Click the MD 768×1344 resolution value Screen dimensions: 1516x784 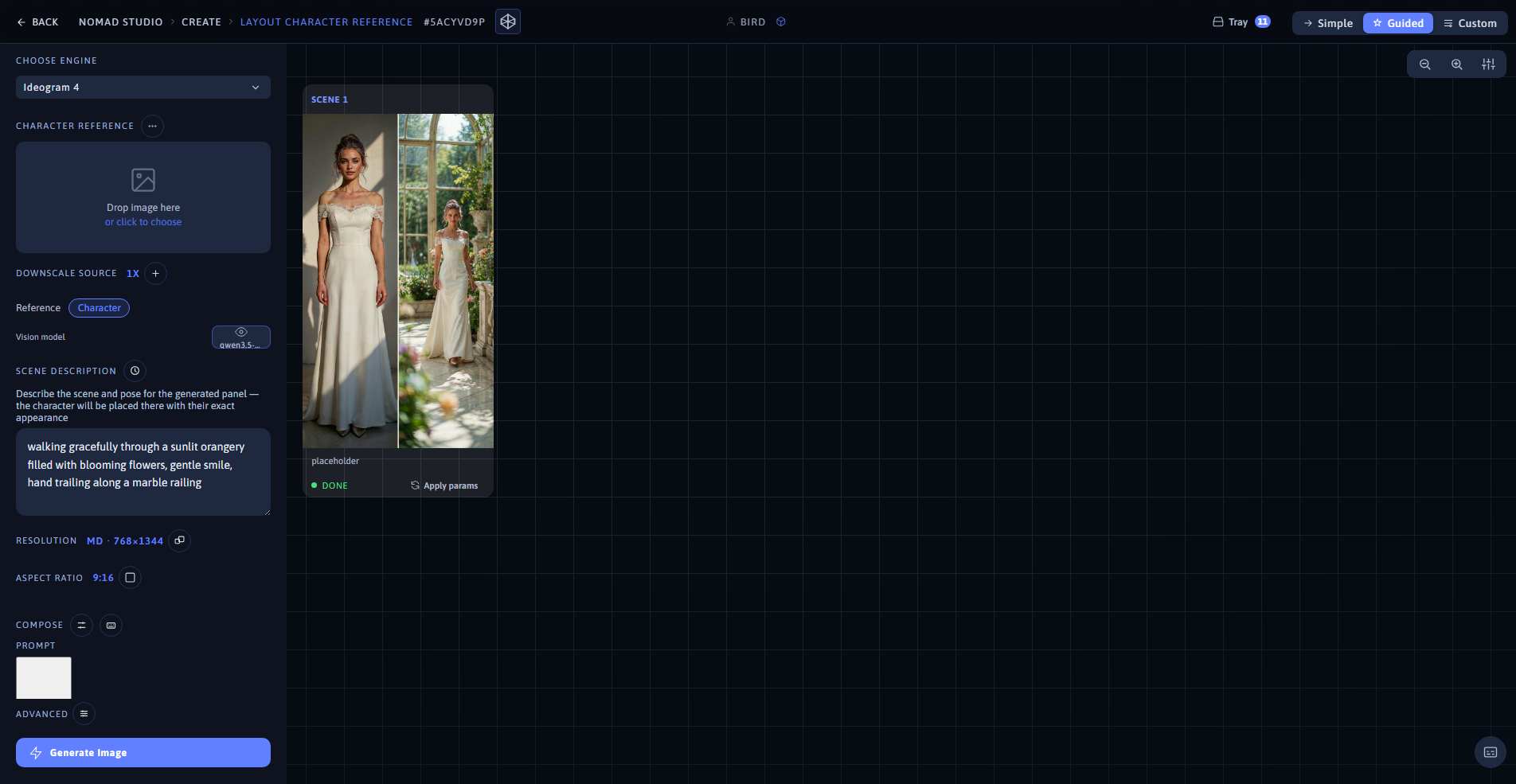click(x=125, y=541)
